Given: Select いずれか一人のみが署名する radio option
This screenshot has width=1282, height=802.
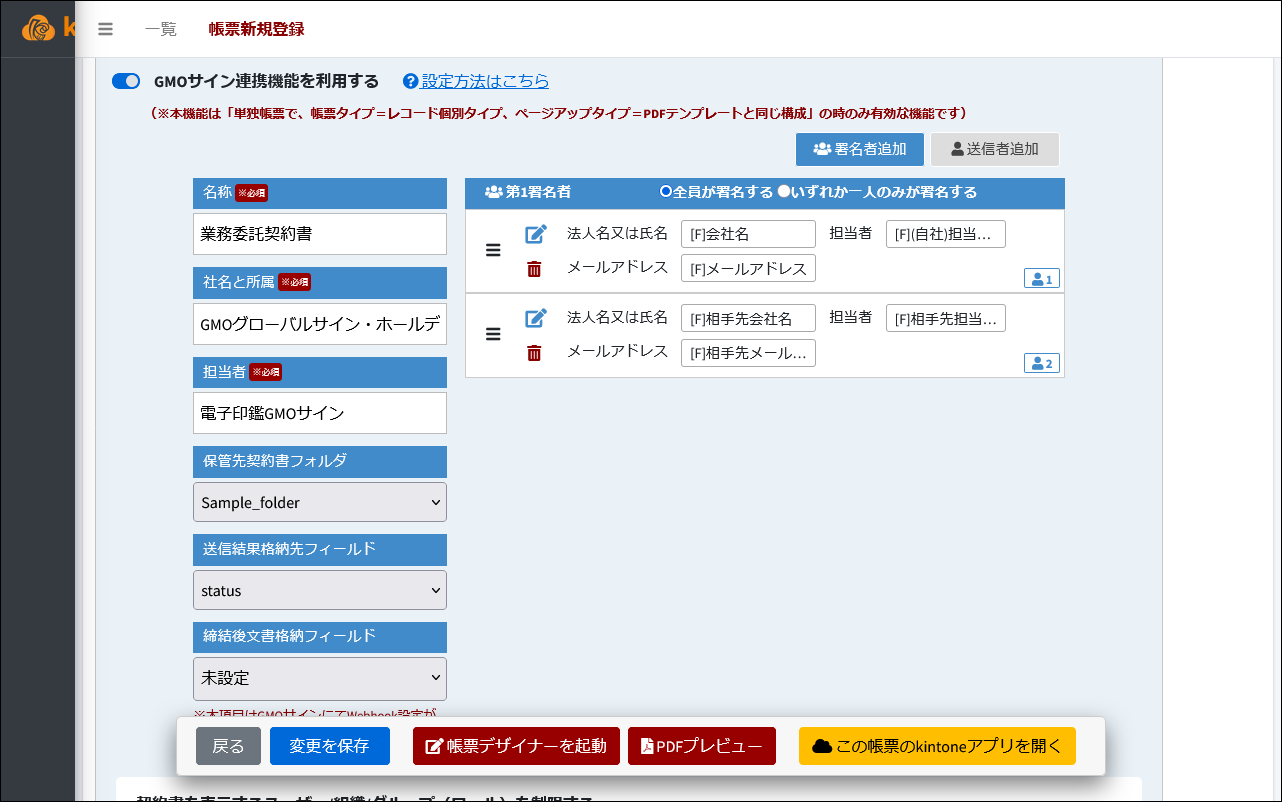Looking at the screenshot, I should pyautogui.click(x=784, y=191).
